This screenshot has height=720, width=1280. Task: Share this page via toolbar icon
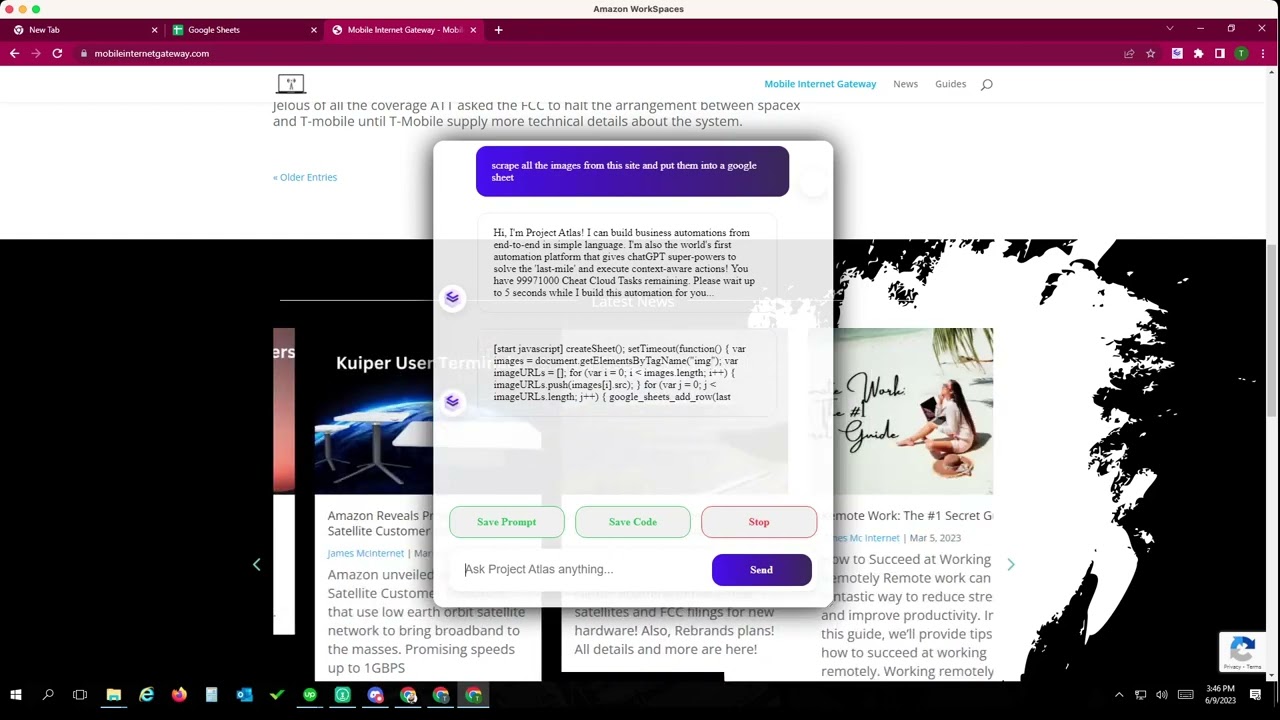tap(1129, 54)
